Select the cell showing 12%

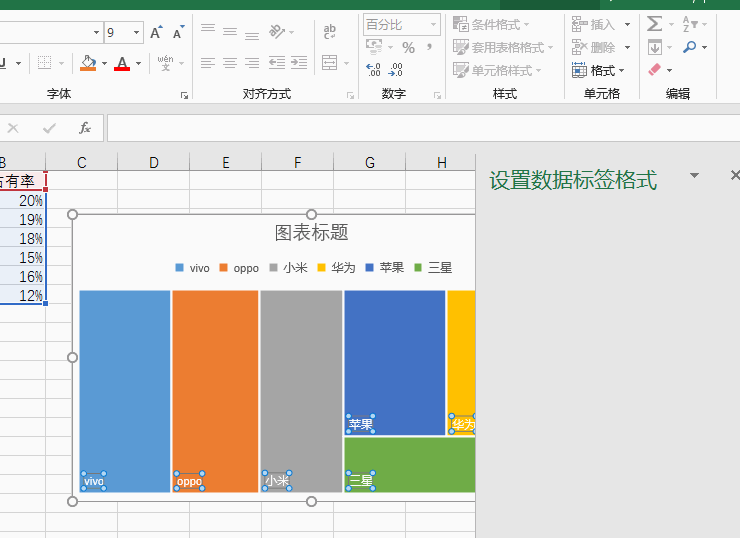(23, 295)
